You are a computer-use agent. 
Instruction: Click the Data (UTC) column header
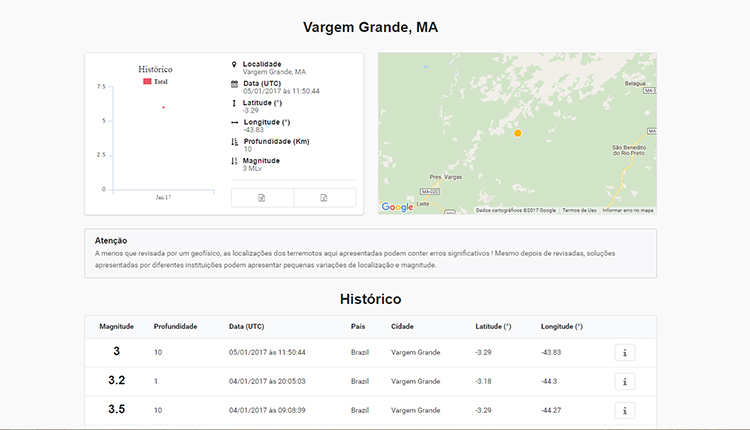pyautogui.click(x=246, y=326)
